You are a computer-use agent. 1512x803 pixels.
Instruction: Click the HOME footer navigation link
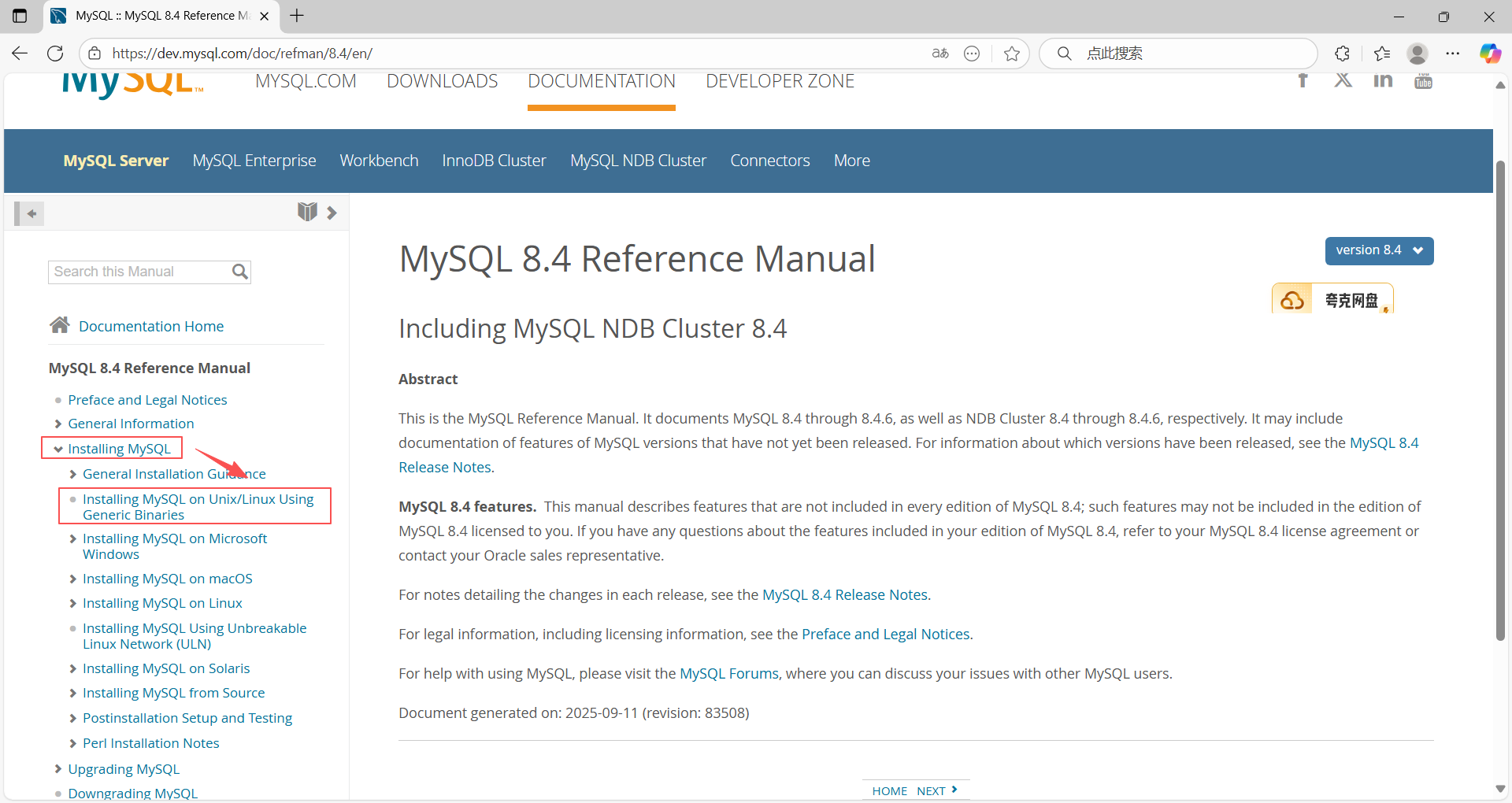890,791
